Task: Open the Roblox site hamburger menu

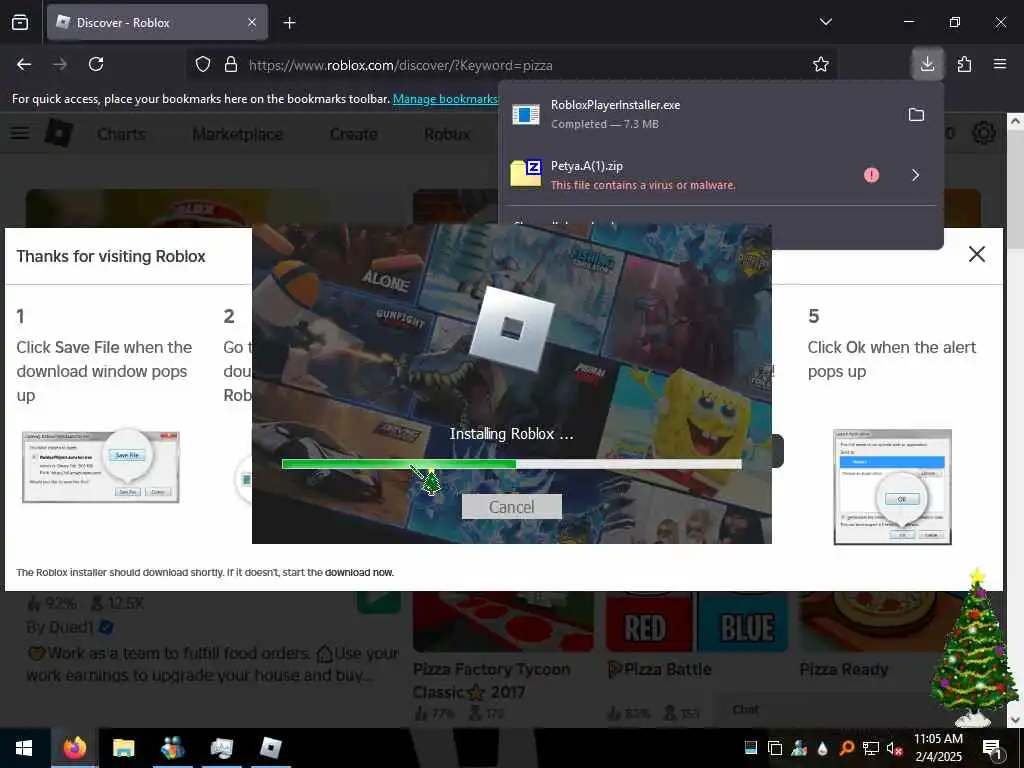Action: [20, 133]
